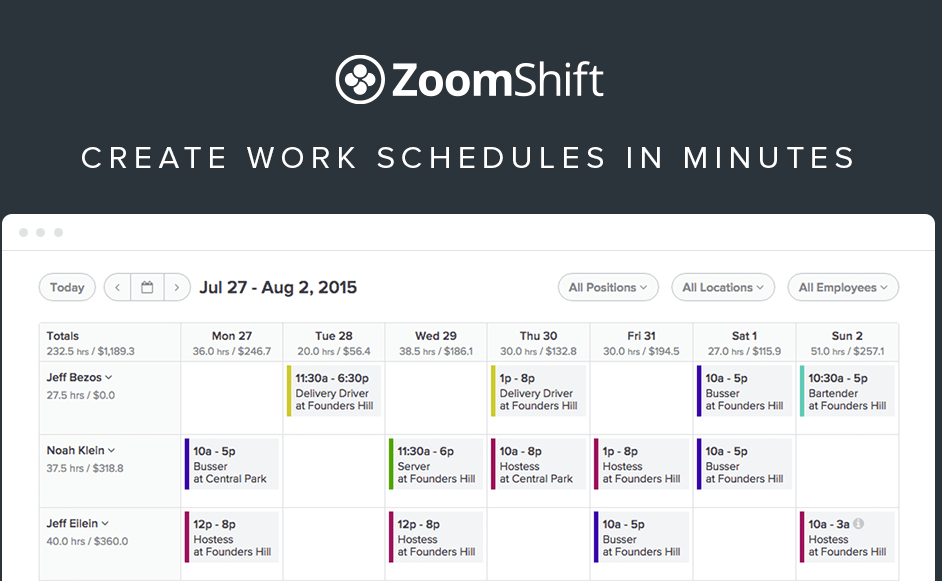Screen dimensions: 942x581
Task: Select the Mon 27 column header
Action: pyautogui.click(x=232, y=343)
